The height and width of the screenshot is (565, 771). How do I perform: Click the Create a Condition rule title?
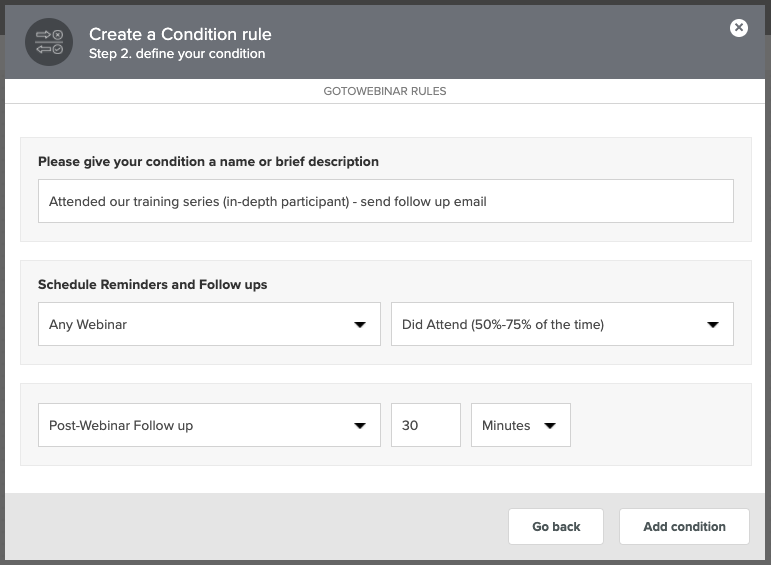180,34
